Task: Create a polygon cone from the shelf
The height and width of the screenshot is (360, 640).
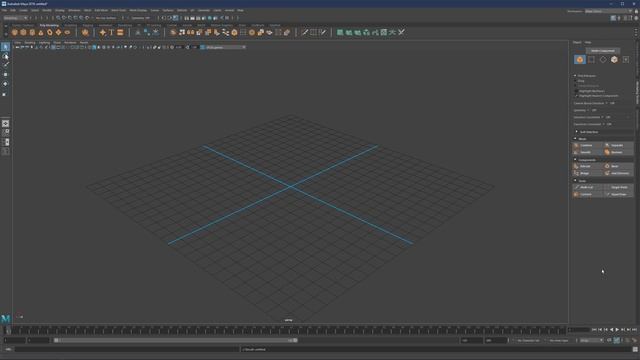Action: pyautogui.click(x=41, y=32)
